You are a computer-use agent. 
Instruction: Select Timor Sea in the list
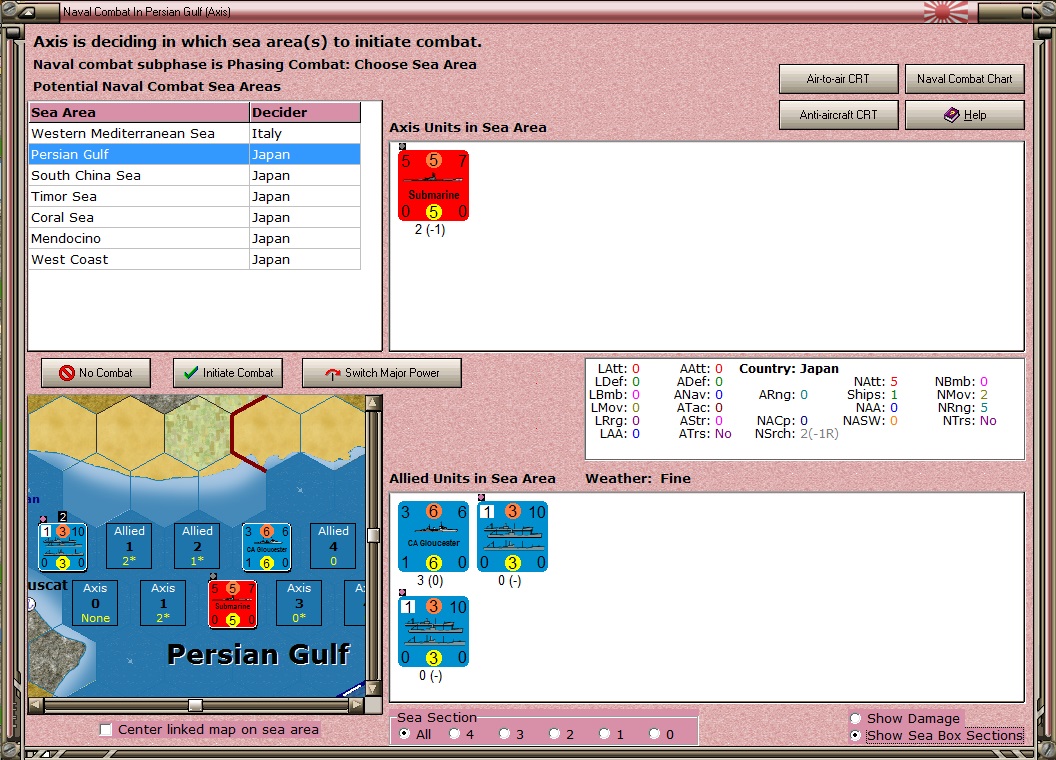pyautogui.click(x=195, y=196)
